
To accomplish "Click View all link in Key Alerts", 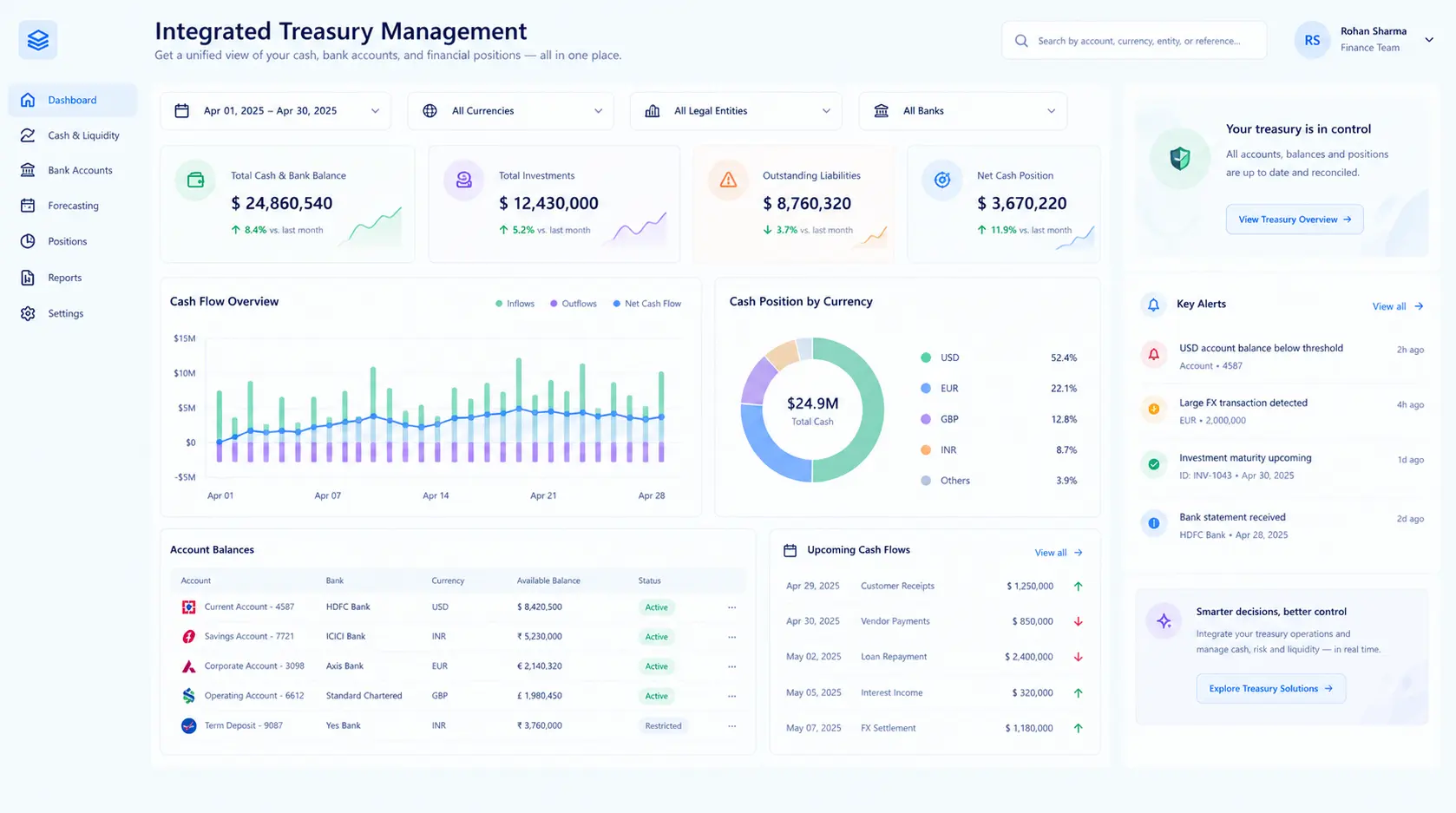I will [1398, 306].
